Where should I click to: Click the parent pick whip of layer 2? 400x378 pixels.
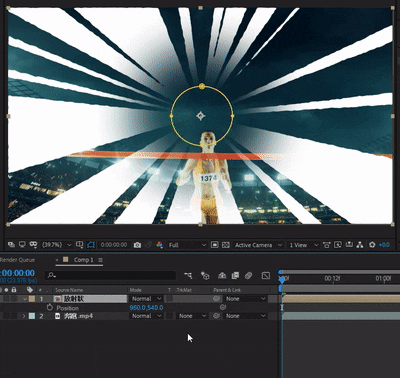coord(217,316)
